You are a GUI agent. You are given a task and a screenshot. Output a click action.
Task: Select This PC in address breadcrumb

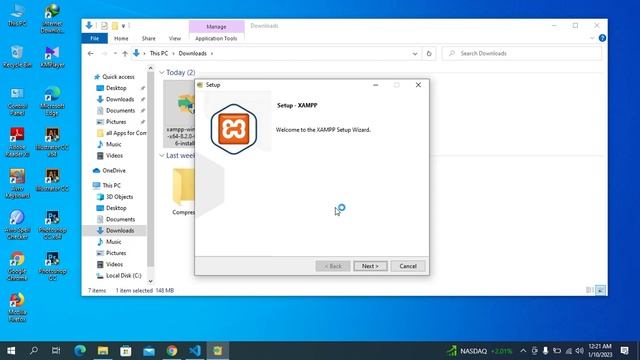pos(159,53)
